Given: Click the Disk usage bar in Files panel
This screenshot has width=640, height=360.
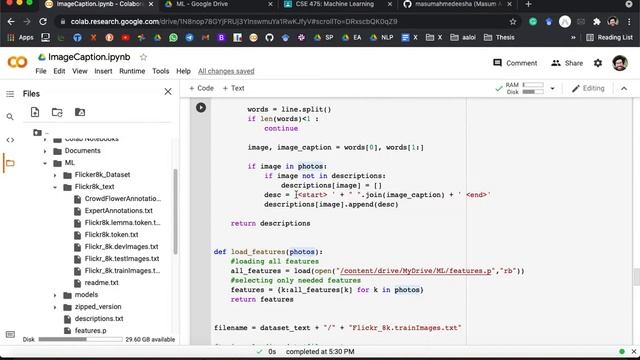Looking at the screenshot, I should tap(80, 339).
